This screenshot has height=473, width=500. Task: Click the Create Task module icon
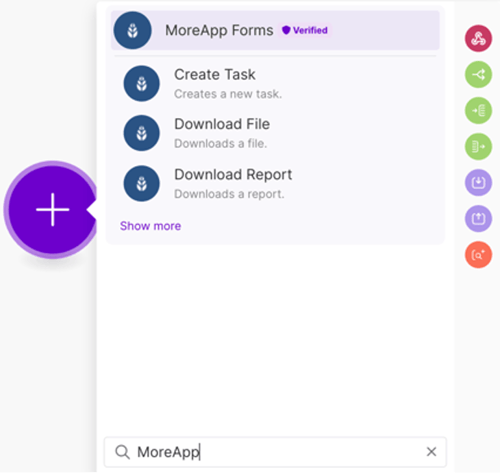click(142, 83)
